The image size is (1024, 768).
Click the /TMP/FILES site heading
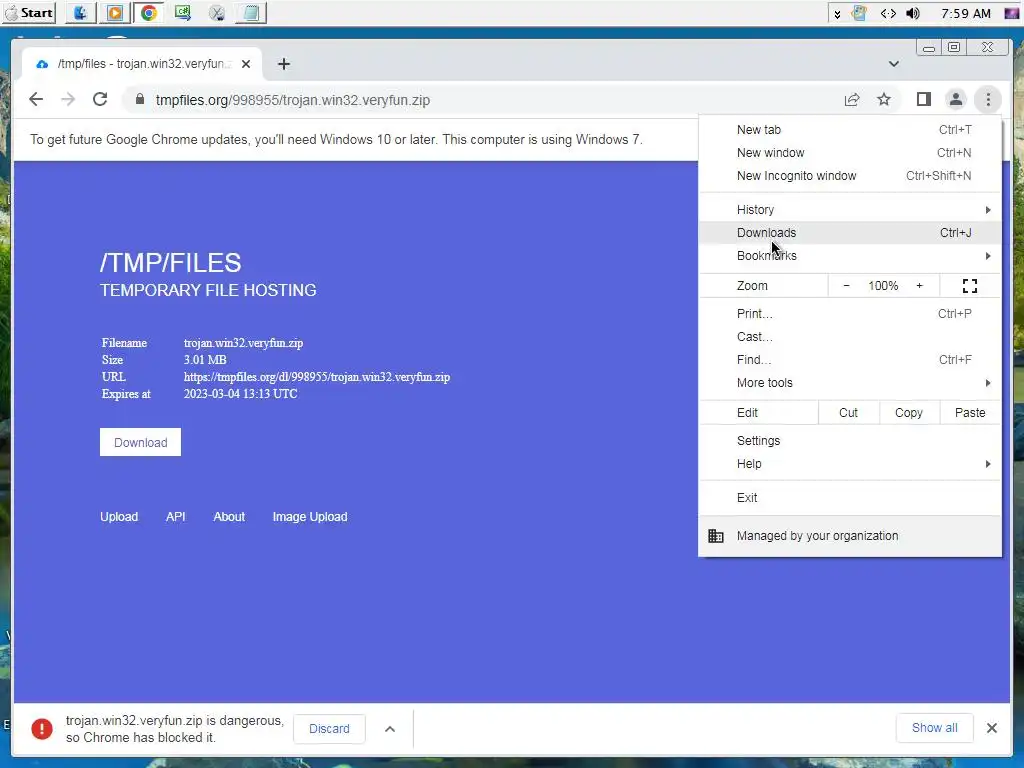point(170,263)
